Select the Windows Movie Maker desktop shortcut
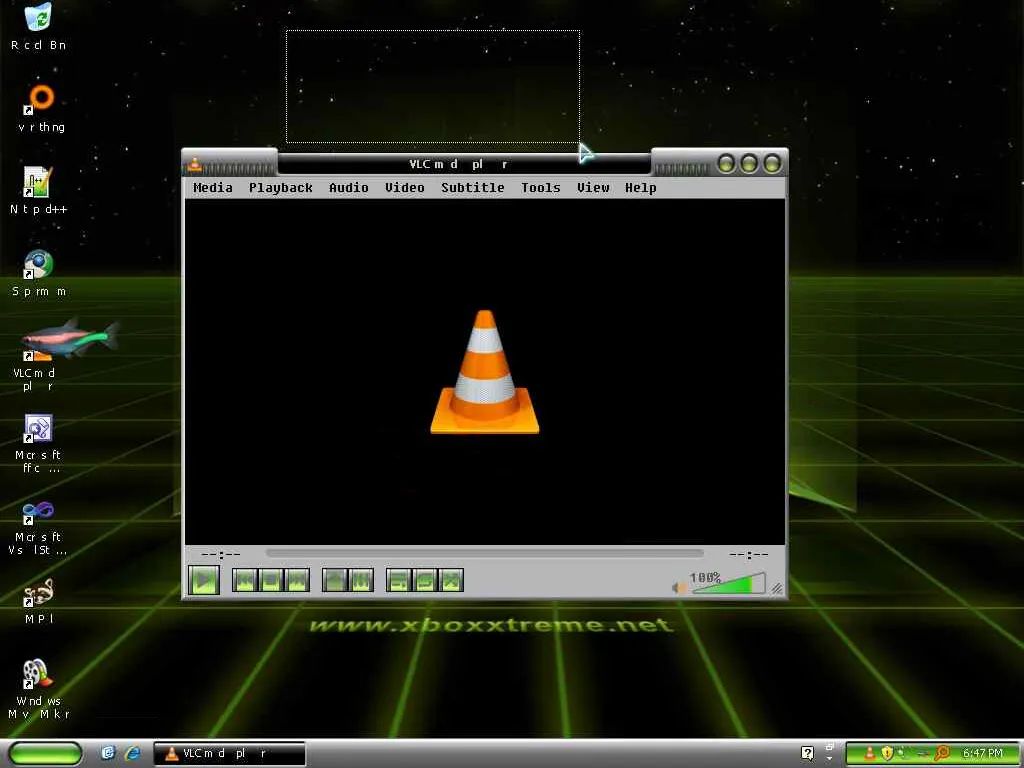This screenshot has height=768, width=1024. click(x=39, y=690)
